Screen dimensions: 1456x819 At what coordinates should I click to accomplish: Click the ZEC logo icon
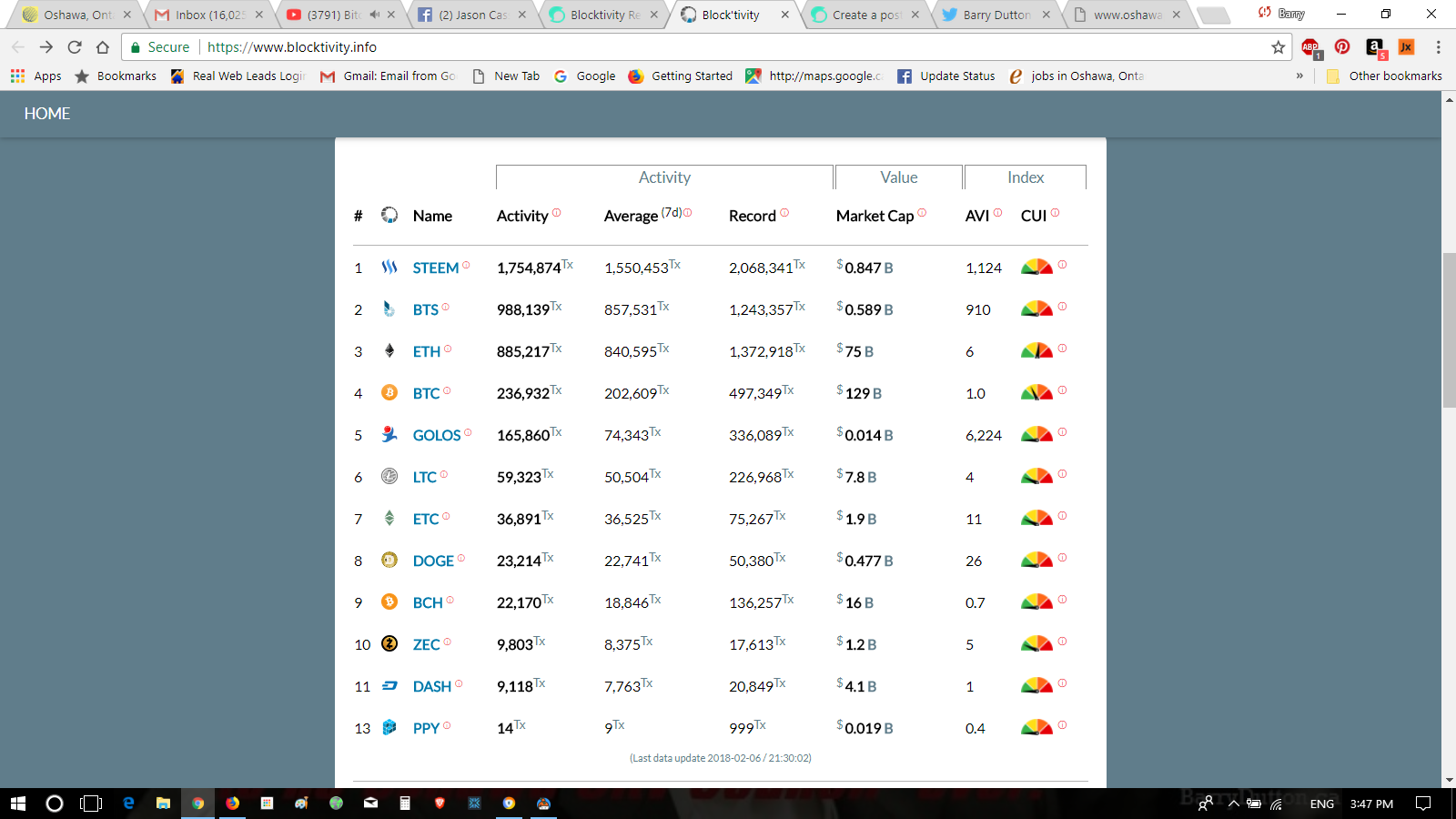[389, 643]
